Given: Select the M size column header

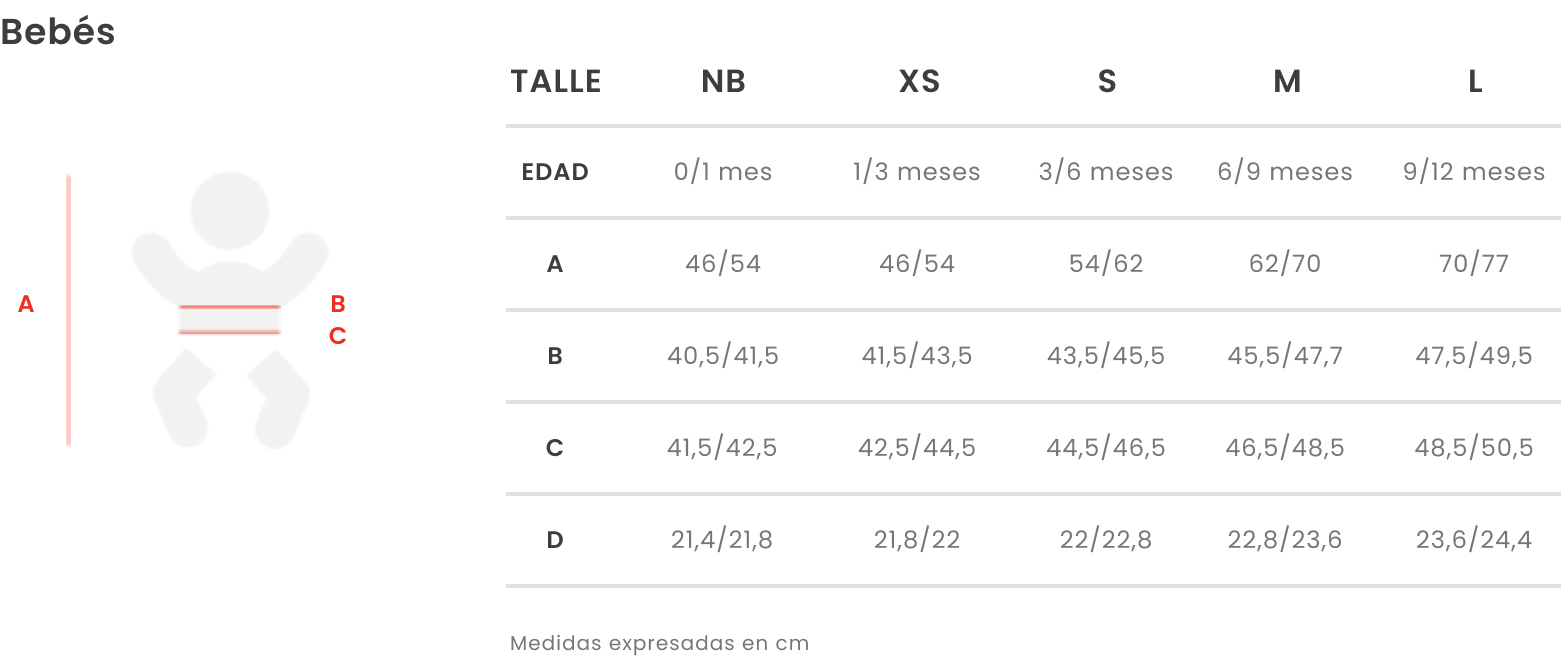Looking at the screenshot, I should (x=1287, y=81).
